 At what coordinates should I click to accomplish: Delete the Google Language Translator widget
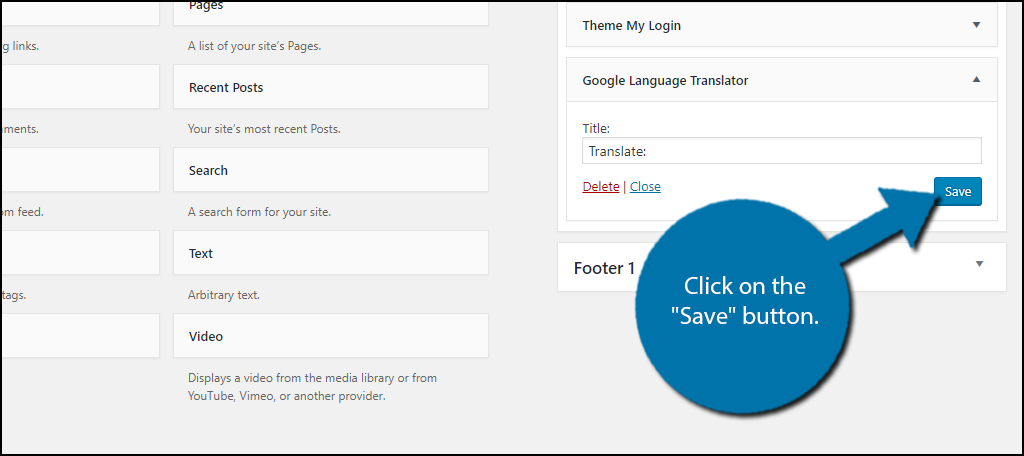click(x=601, y=187)
